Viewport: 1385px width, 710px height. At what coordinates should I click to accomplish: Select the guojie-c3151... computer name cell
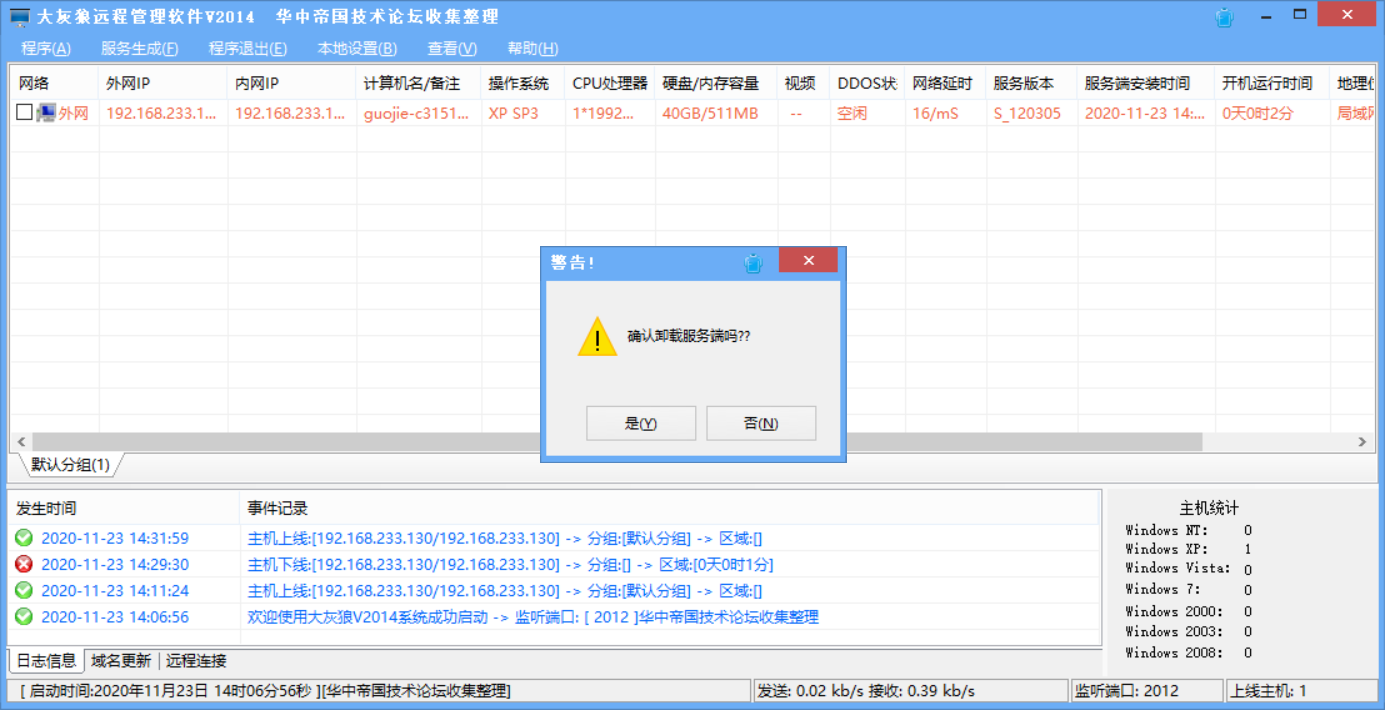(x=416, y=113)
